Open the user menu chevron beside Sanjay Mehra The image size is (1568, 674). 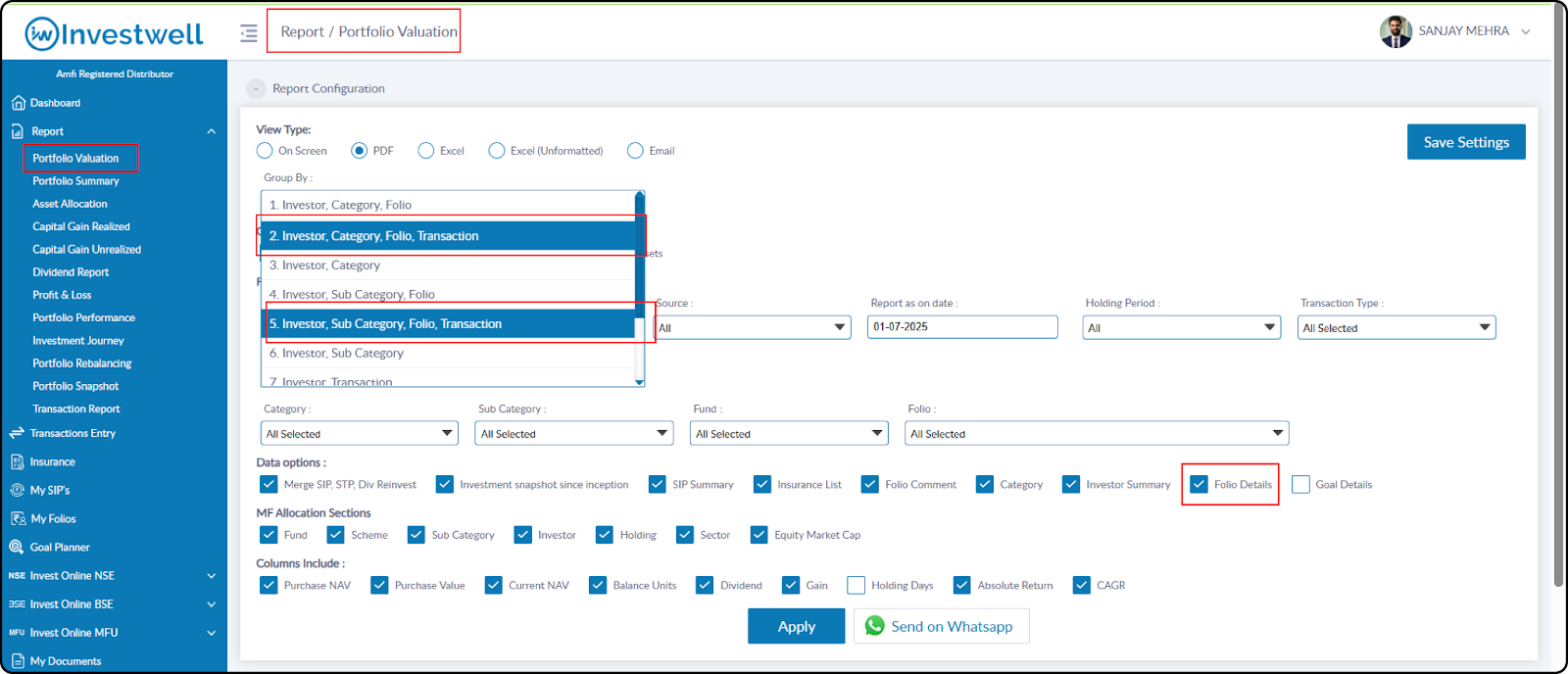click(1526, 31)
